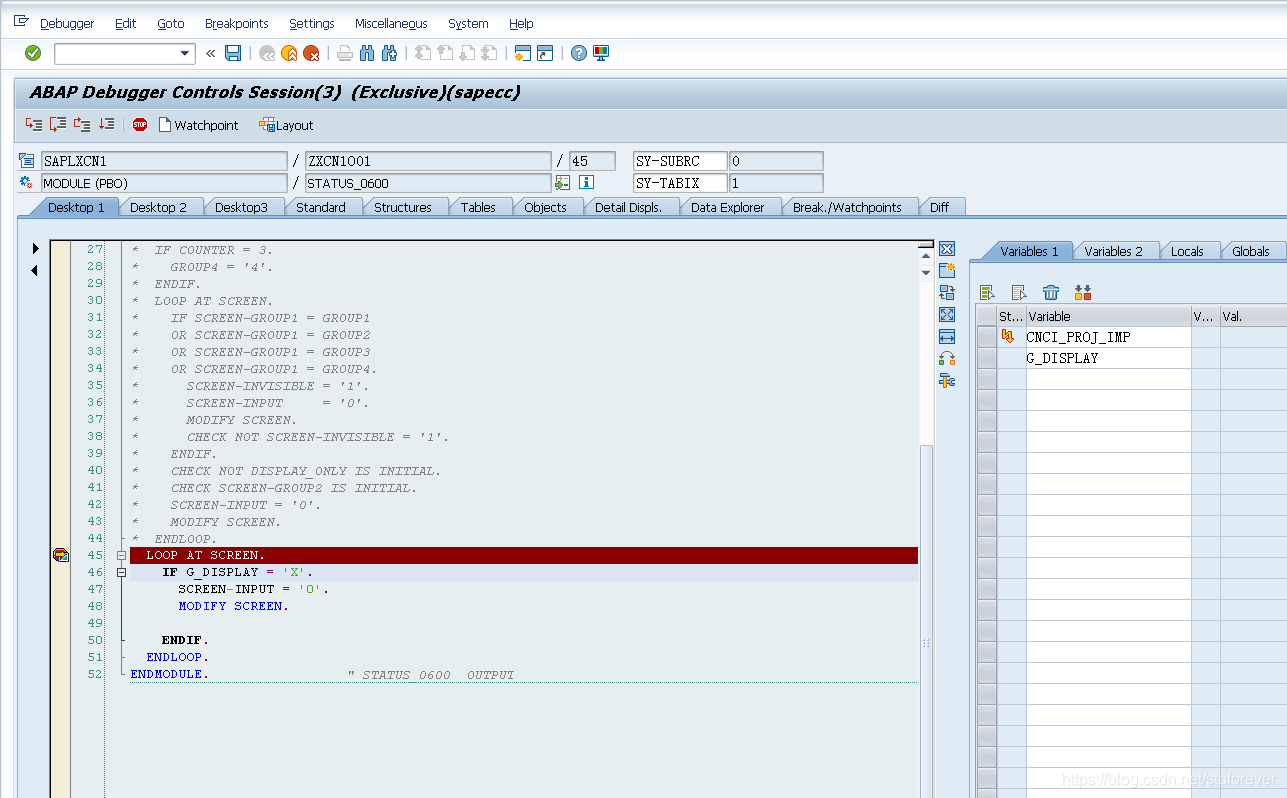The image size is (1287, 798).
Task: Click the Full Screen tool icon
Action: 947,314
